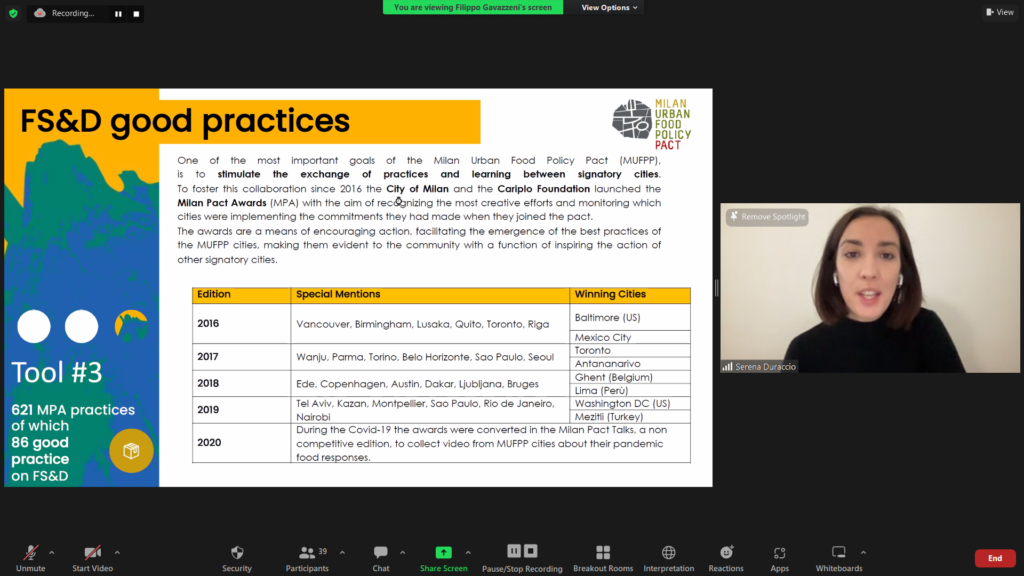Open Zoom Apps
This screenshot has width=1024, height=576.
(x=779, y=553)
